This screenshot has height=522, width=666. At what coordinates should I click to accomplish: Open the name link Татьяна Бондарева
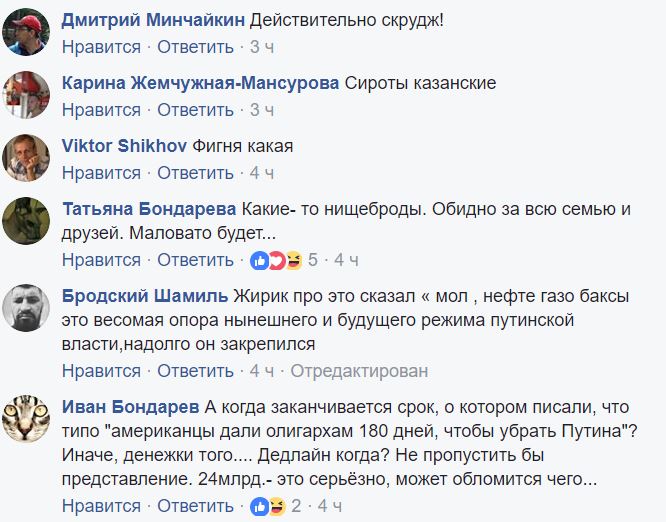[149, 209]
